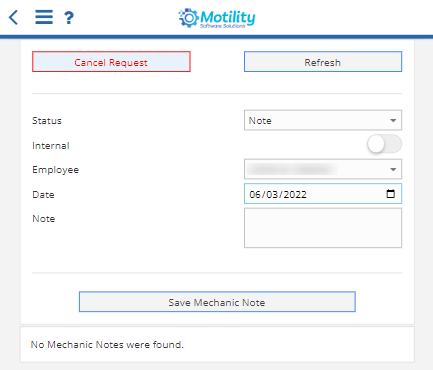Open help via the question mark icon
This screenshot has height=370, width=433.
click(69, 17)
